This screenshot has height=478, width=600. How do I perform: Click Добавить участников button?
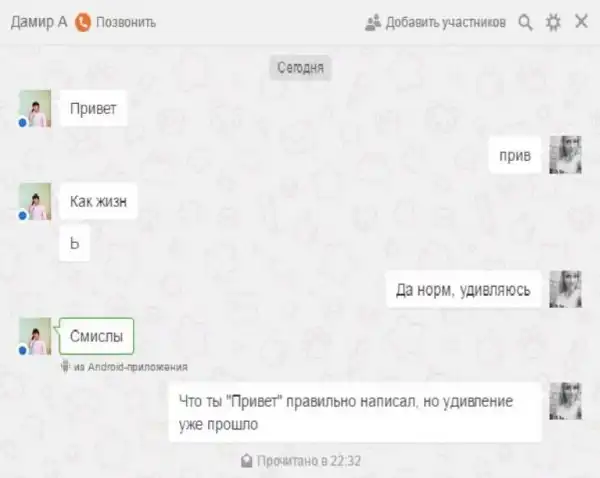coord(435,23)
